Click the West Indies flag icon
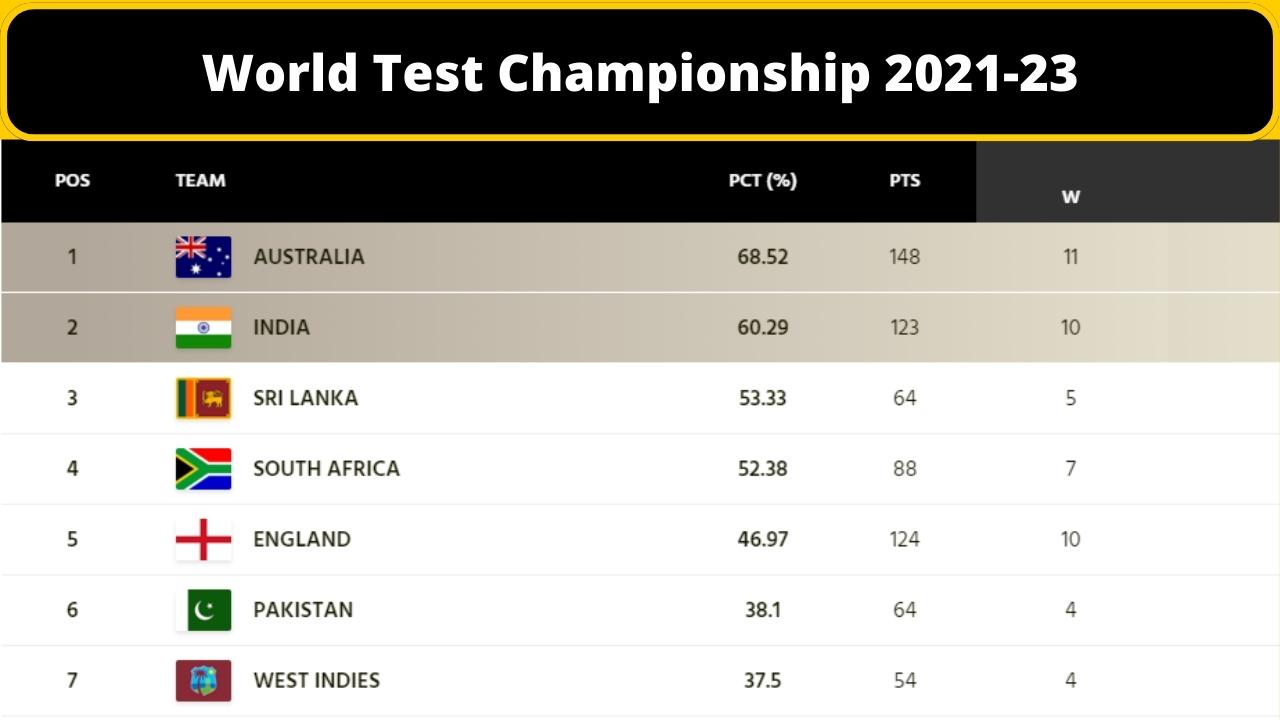This screenshot has width=1280, height=720. click(203, 680)
